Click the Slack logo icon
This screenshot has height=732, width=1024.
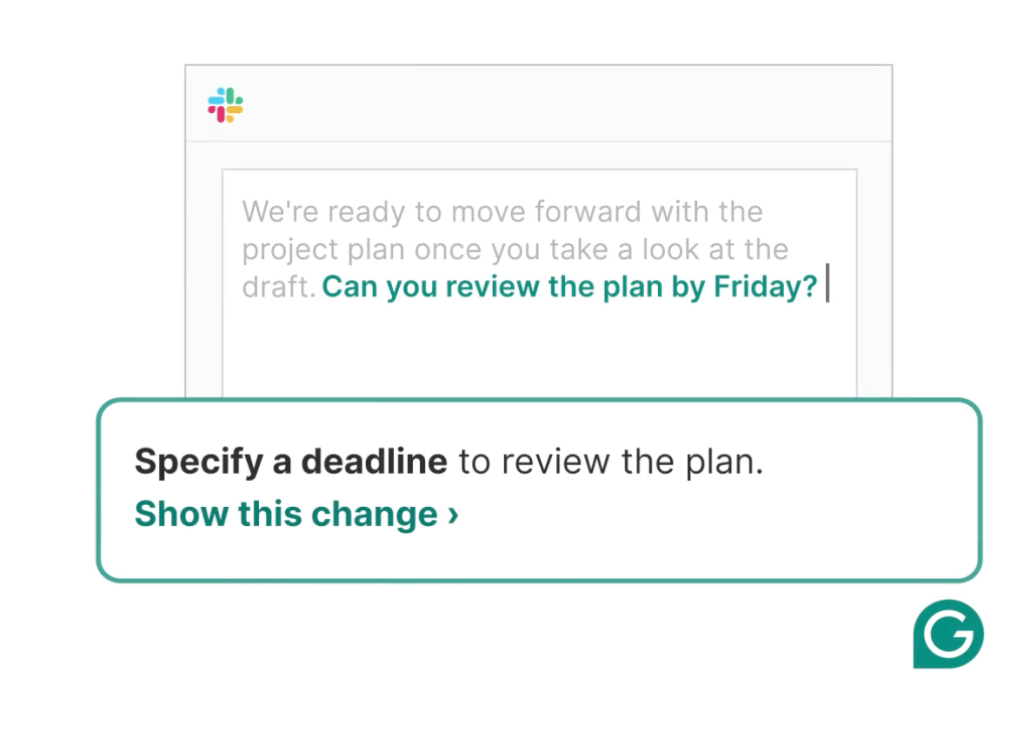click(225, 105)
